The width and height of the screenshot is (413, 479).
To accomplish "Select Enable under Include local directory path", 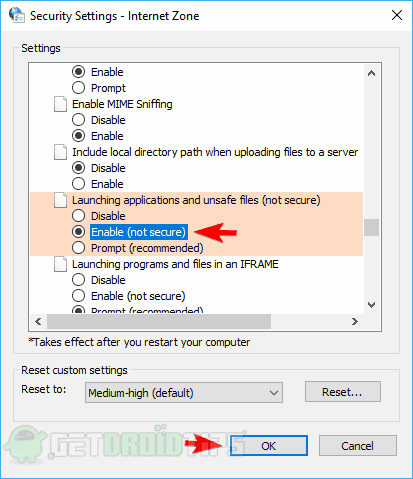I will point(78,184).
